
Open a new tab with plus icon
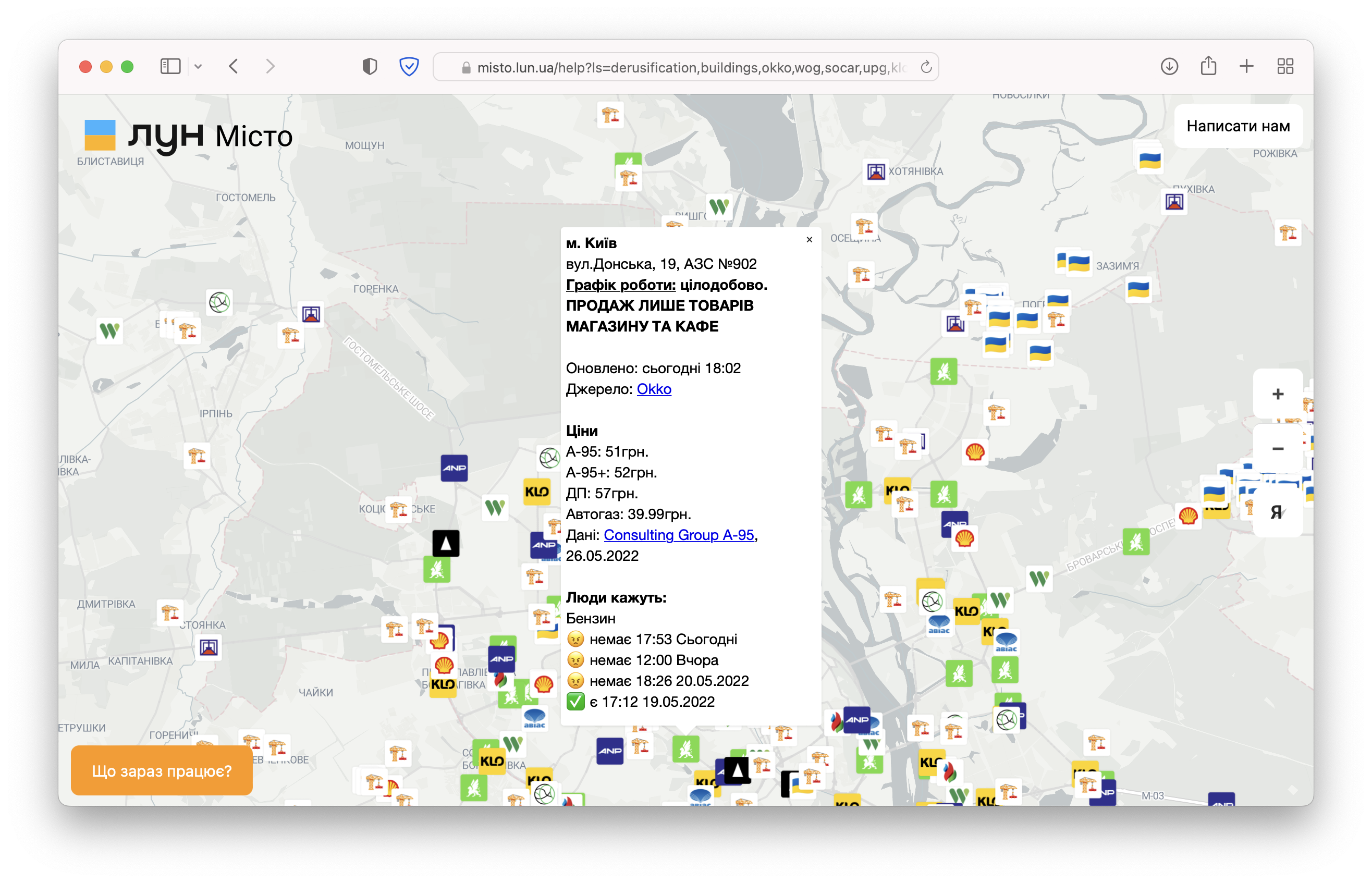(x=1246, y=67)
